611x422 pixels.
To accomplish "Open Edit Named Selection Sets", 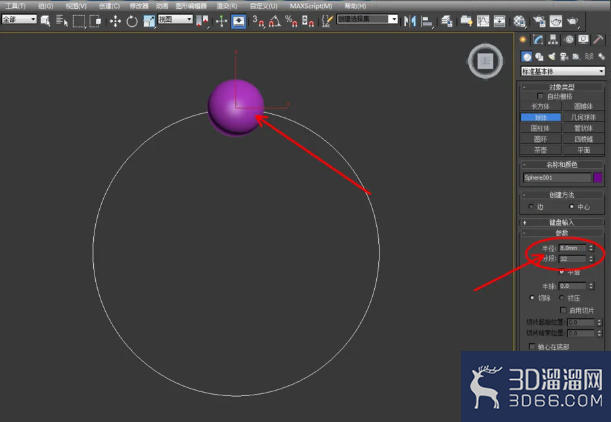I will [327, 21].
